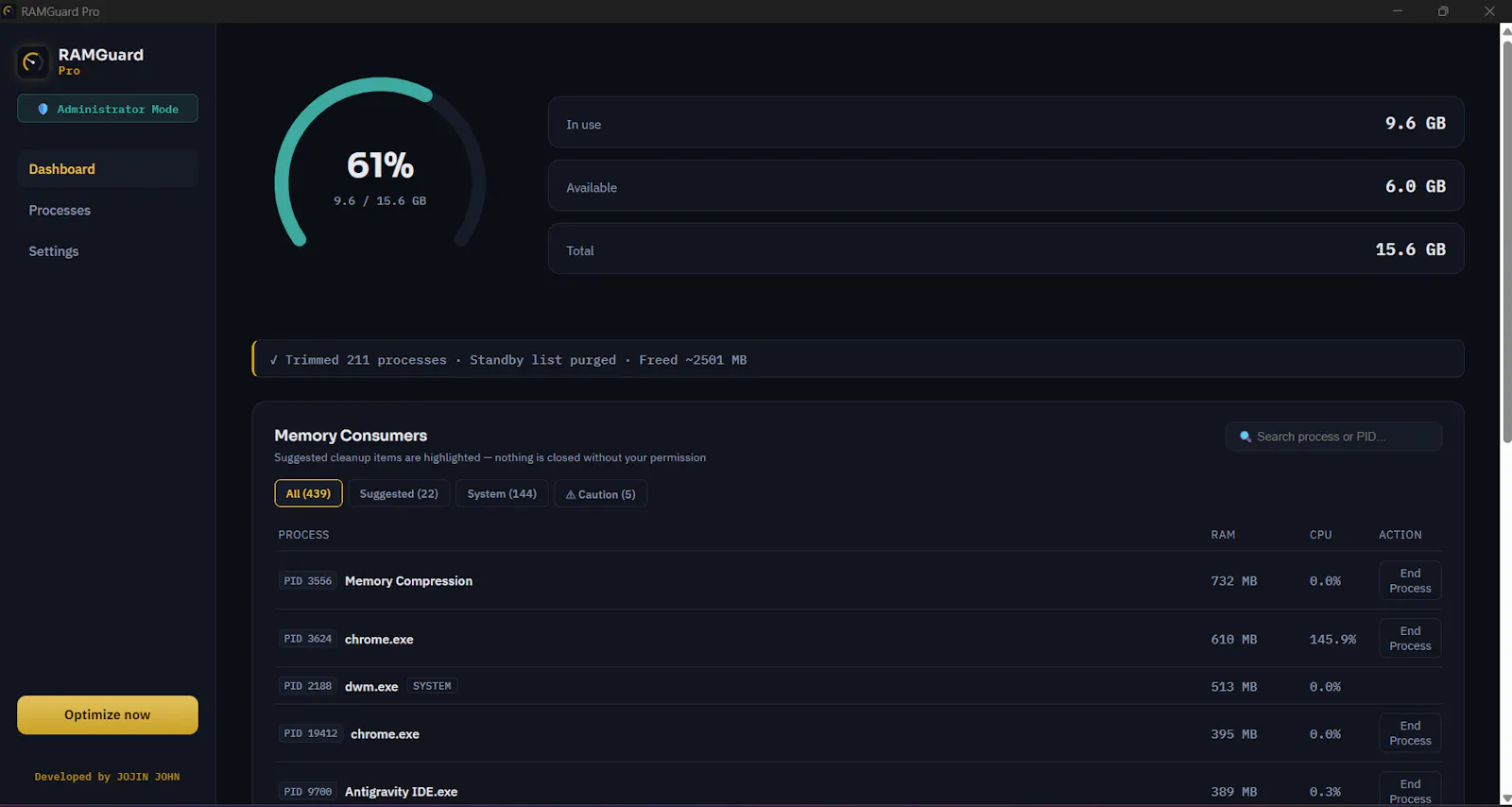Click the 395 MB RAM value
1512x807 pixels.
[1233, 734]
